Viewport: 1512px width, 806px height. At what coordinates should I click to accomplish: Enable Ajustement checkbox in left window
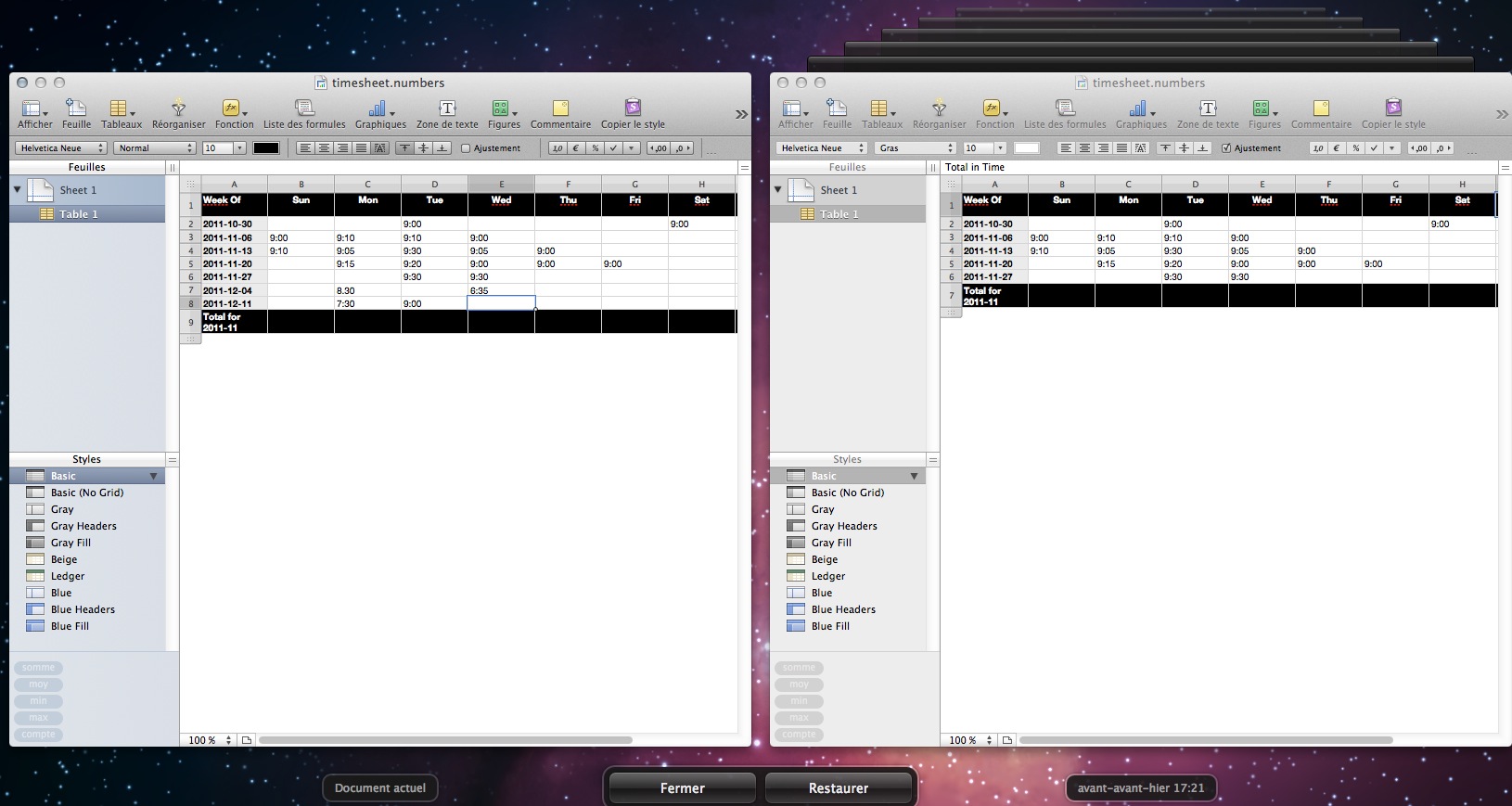pyautogui.click(x=466, y=148)
